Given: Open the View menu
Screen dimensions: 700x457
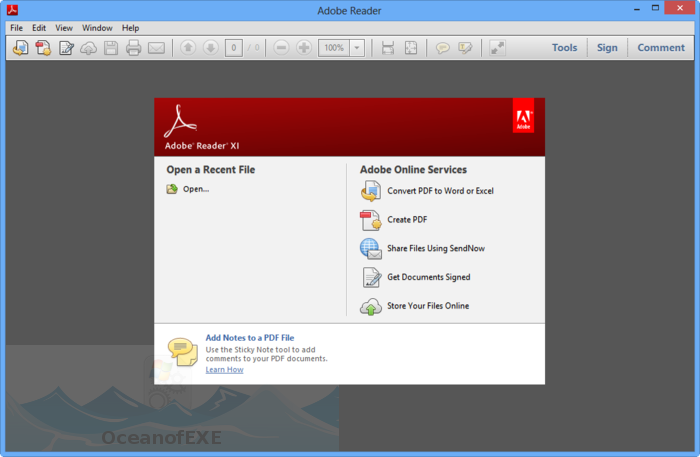Looking at the screenshot, I should tap(64, 28).
